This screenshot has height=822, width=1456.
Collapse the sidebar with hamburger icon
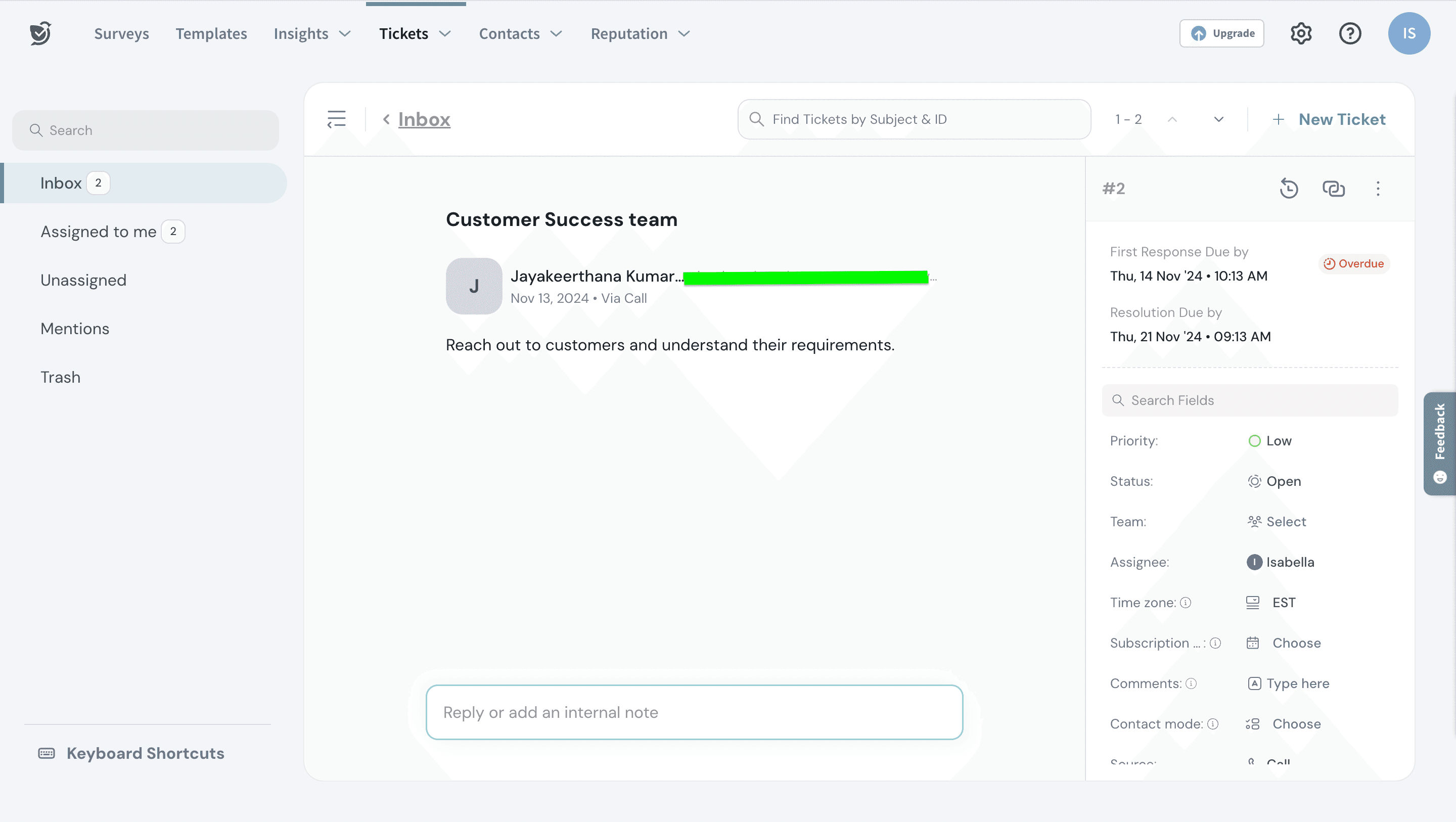point(336,119)
